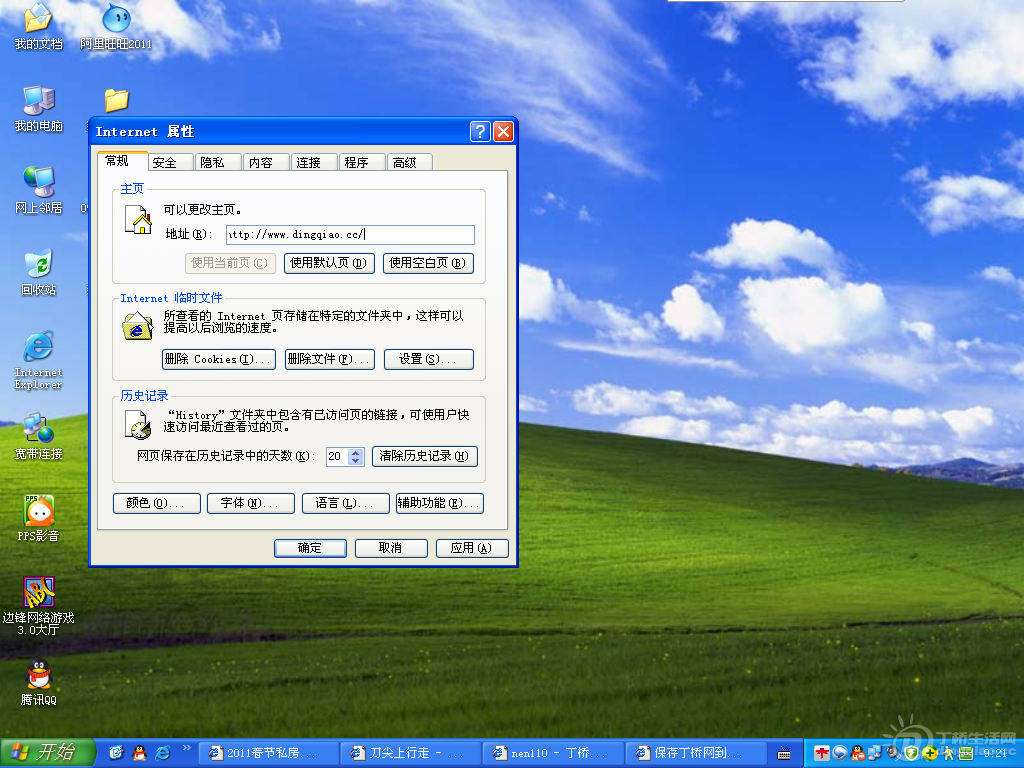Select the PPS影音 desktop icon
The image size is (1024, 768).
coord(38,511)
